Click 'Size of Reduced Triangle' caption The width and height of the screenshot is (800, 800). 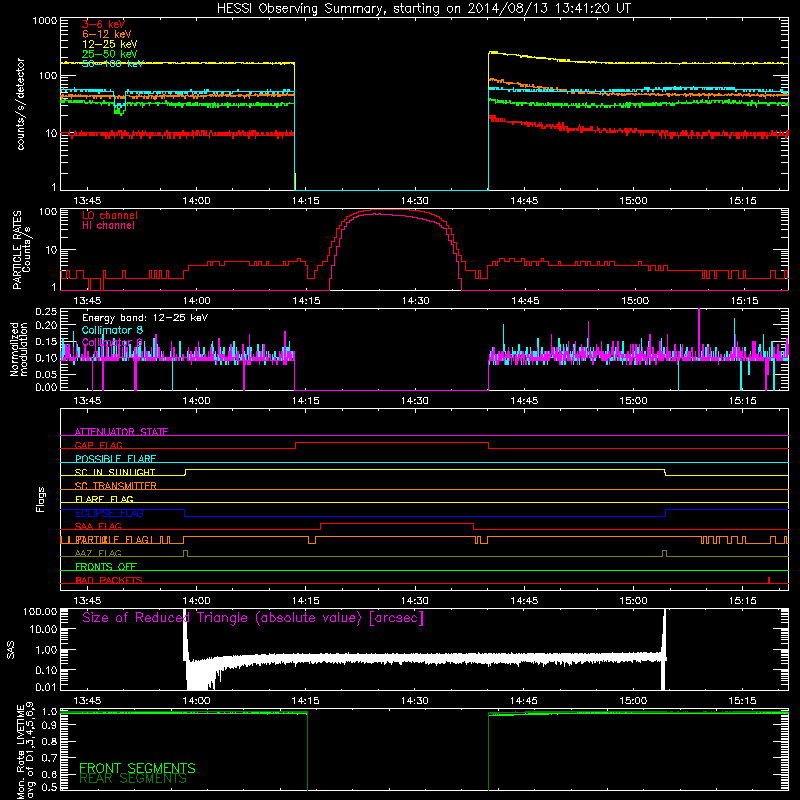point(253,618)
